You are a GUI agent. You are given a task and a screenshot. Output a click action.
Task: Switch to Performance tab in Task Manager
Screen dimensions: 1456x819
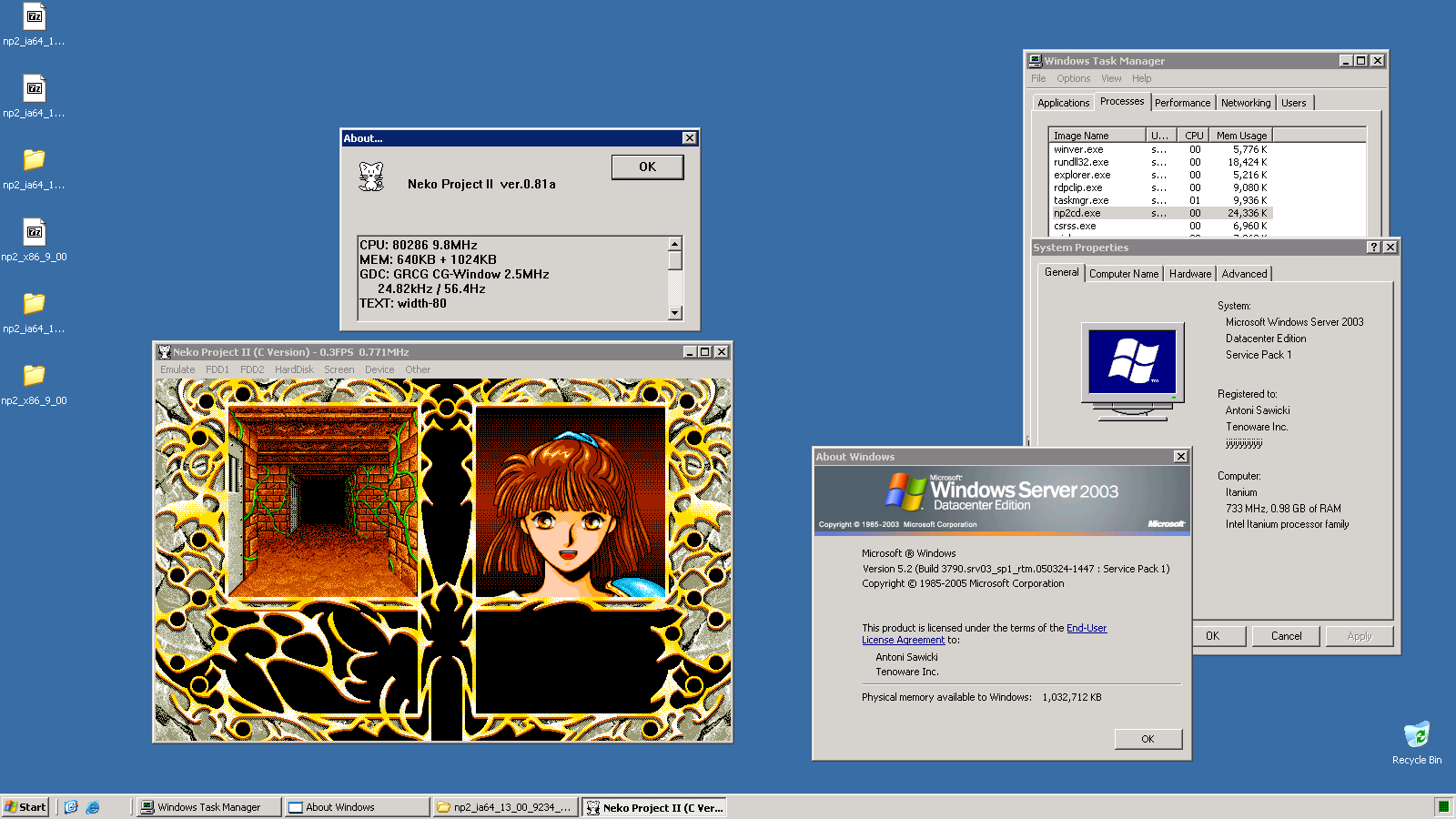coord(1182,103)
